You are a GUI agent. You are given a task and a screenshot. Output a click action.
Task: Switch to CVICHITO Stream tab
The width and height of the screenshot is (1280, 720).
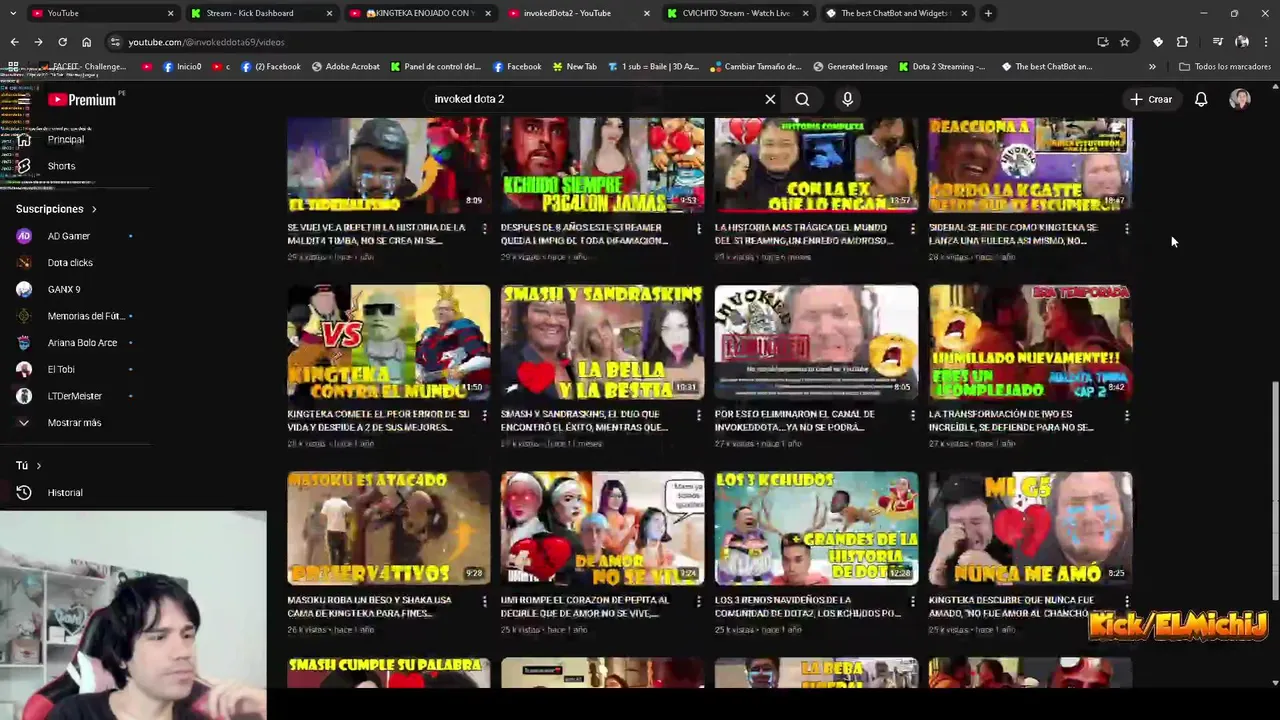(x=738, y=13)
